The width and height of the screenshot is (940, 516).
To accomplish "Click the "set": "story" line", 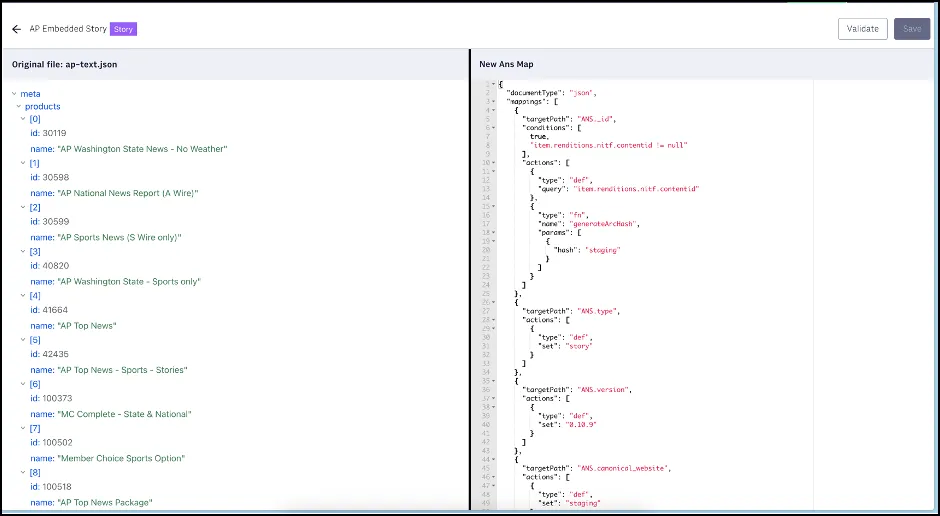I will 565,346.
